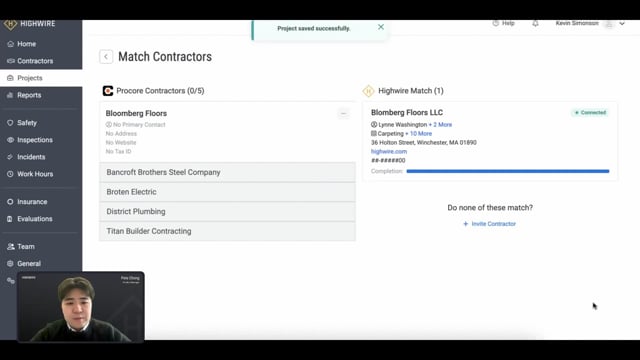Viewport: 640px width, 360px height.
Task: Click the Insurance sidebar icon
Action: point(10,202)
